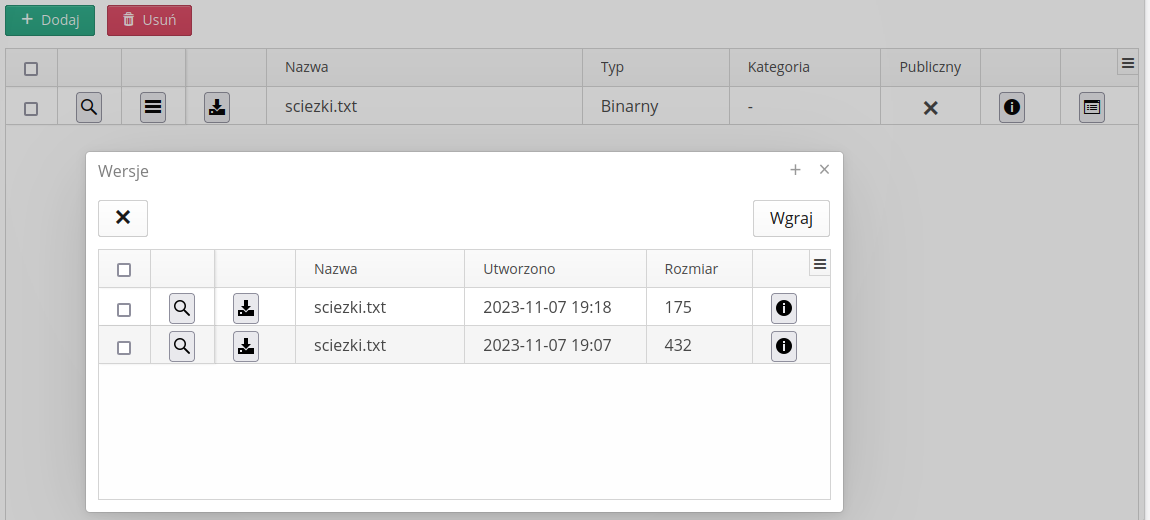Screen dimensions: 1150x520
Task: Open column menu of the main table
Action: 1128,63
